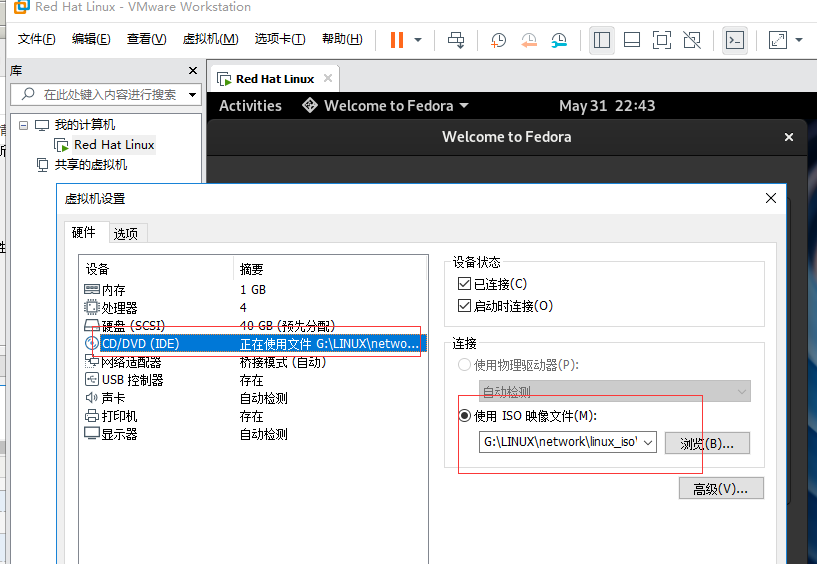This screenshot has width=817, height=564.
Task: Open 帮助(H) menu
Action: (x=342, y=39)
